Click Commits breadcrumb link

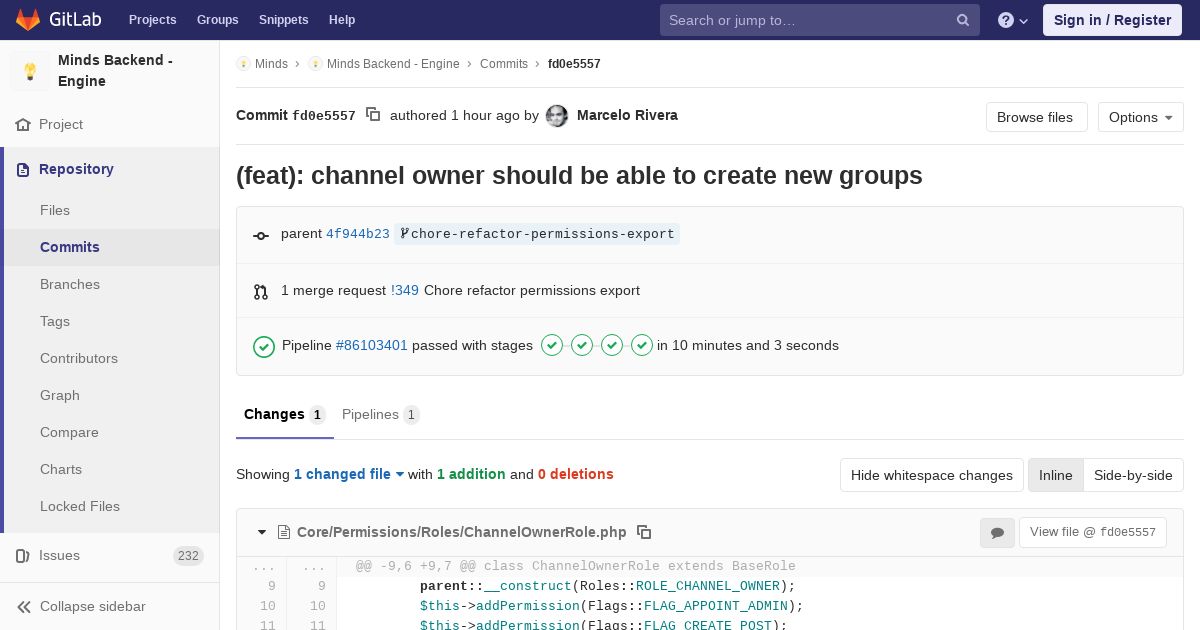pyautogui.click(x=504, y=64)
